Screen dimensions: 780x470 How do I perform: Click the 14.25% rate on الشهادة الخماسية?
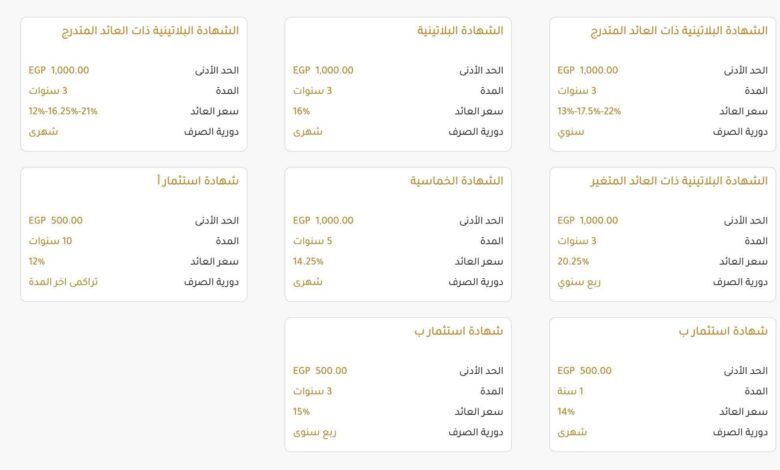pos(308,261)
